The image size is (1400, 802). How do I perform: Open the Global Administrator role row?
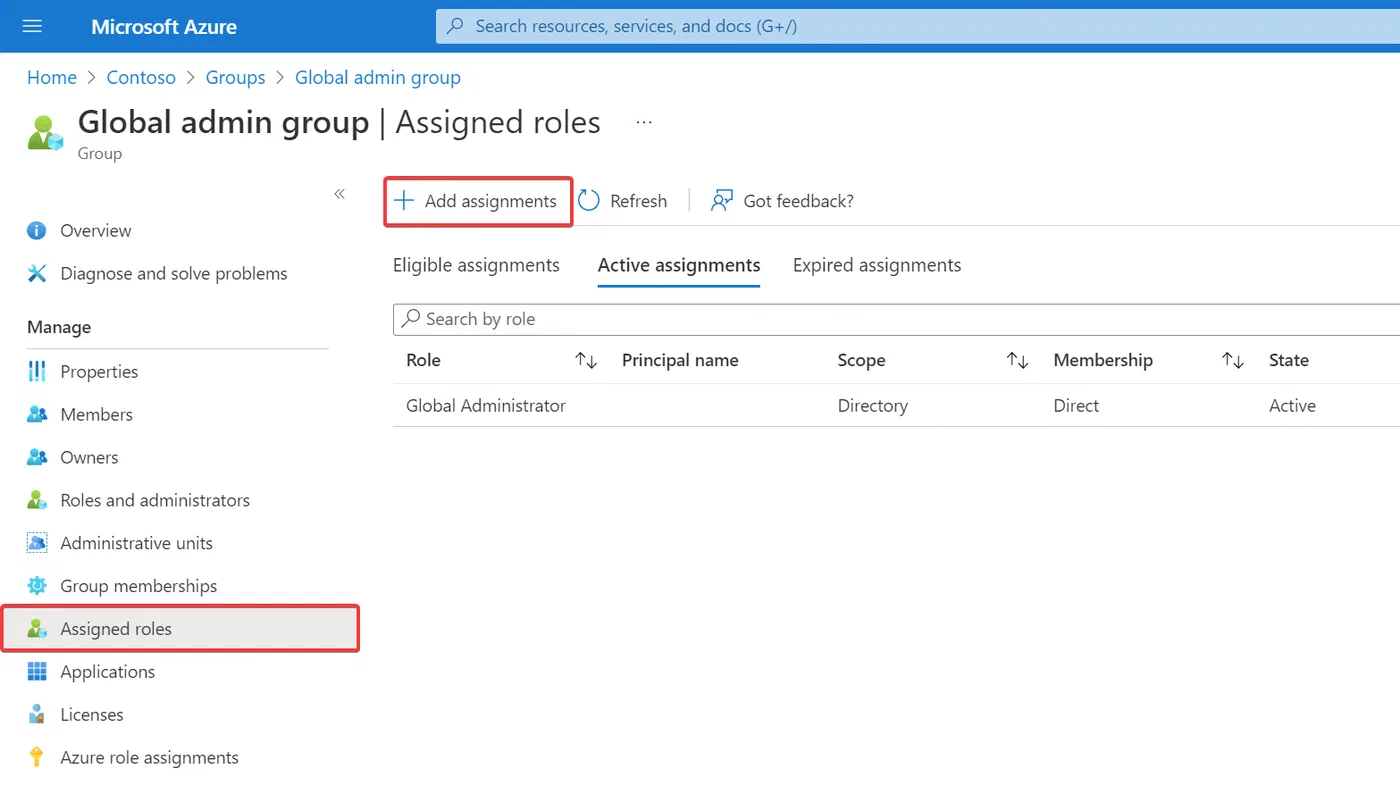896,406
